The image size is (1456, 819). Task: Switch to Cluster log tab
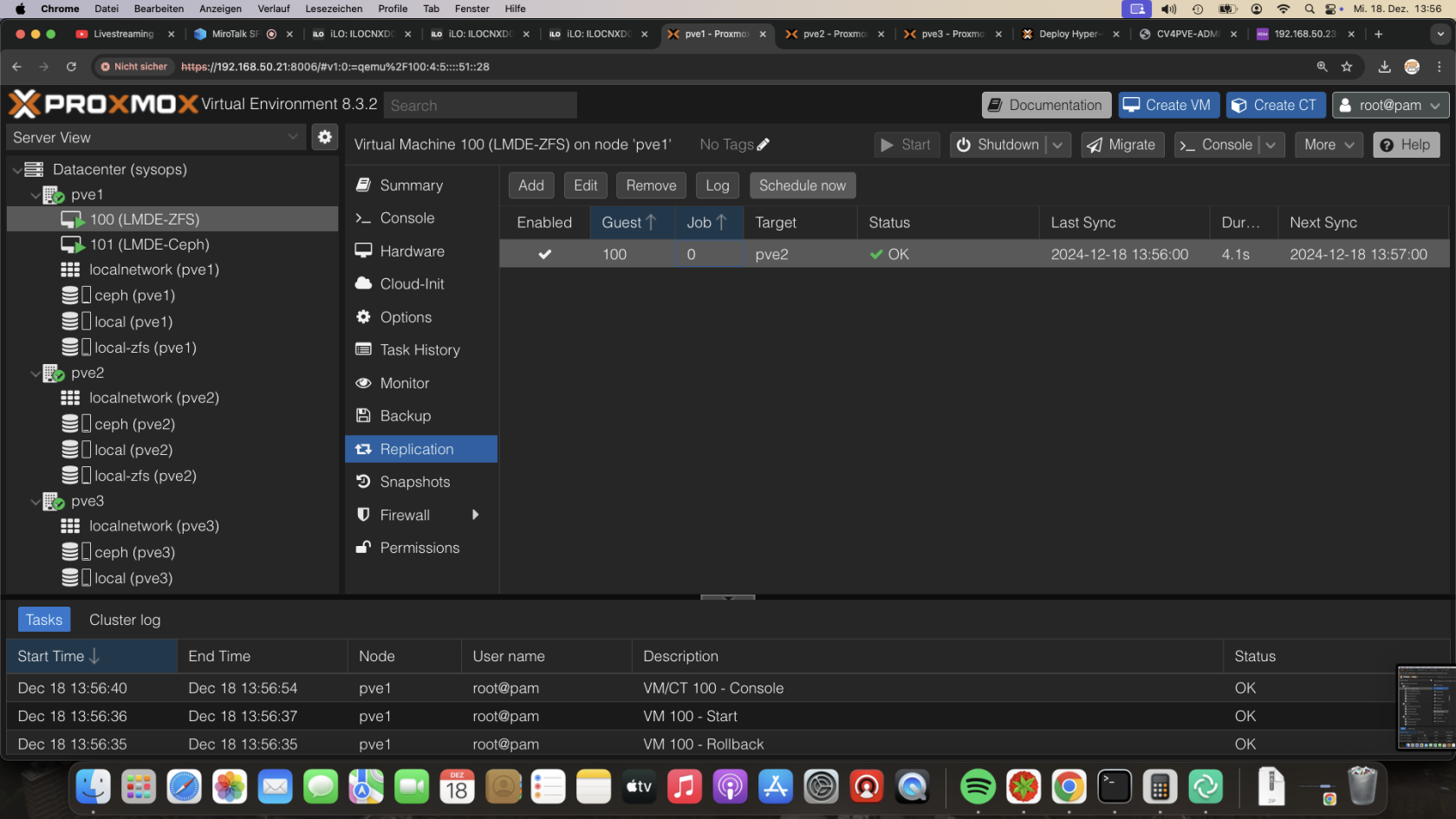[x=125, y=620]
